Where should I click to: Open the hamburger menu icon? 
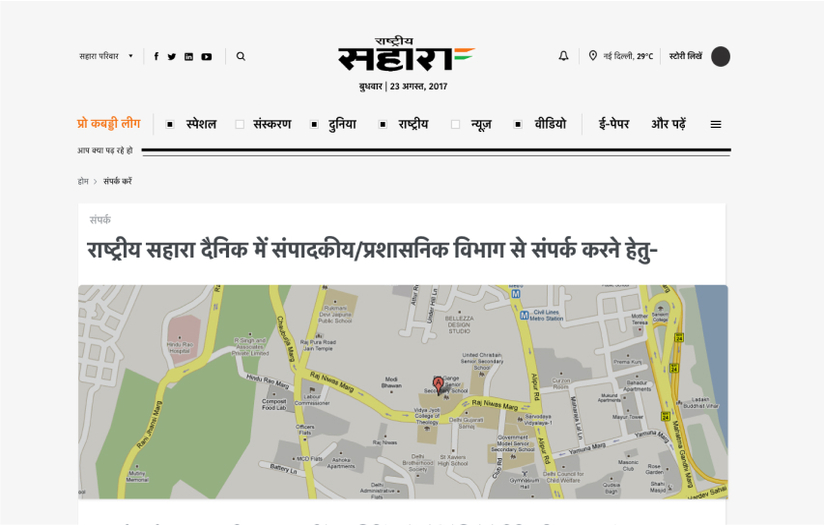716,125
